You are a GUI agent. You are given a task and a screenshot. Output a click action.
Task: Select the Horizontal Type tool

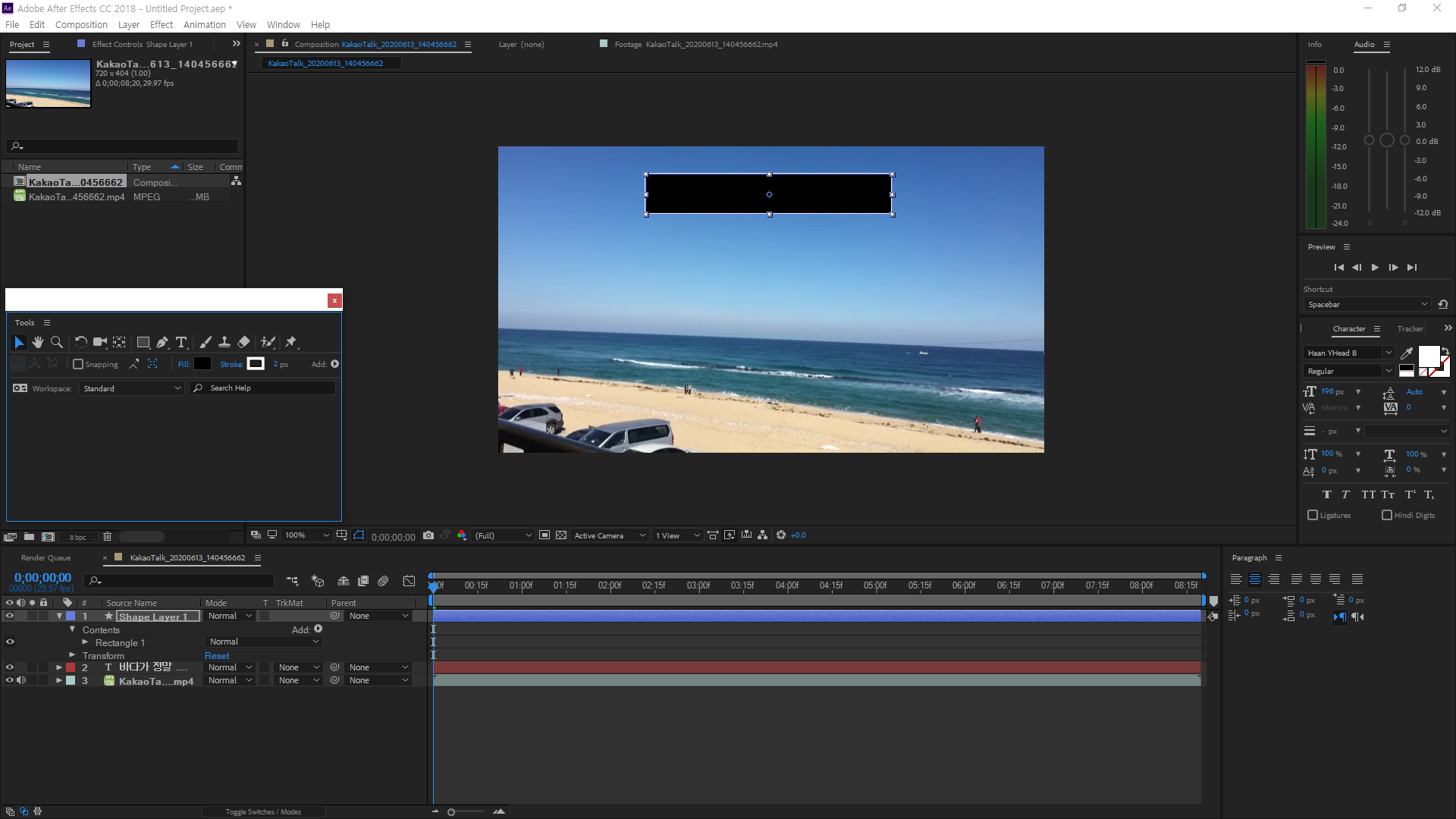pyautogui.click(x=181, y=343)
